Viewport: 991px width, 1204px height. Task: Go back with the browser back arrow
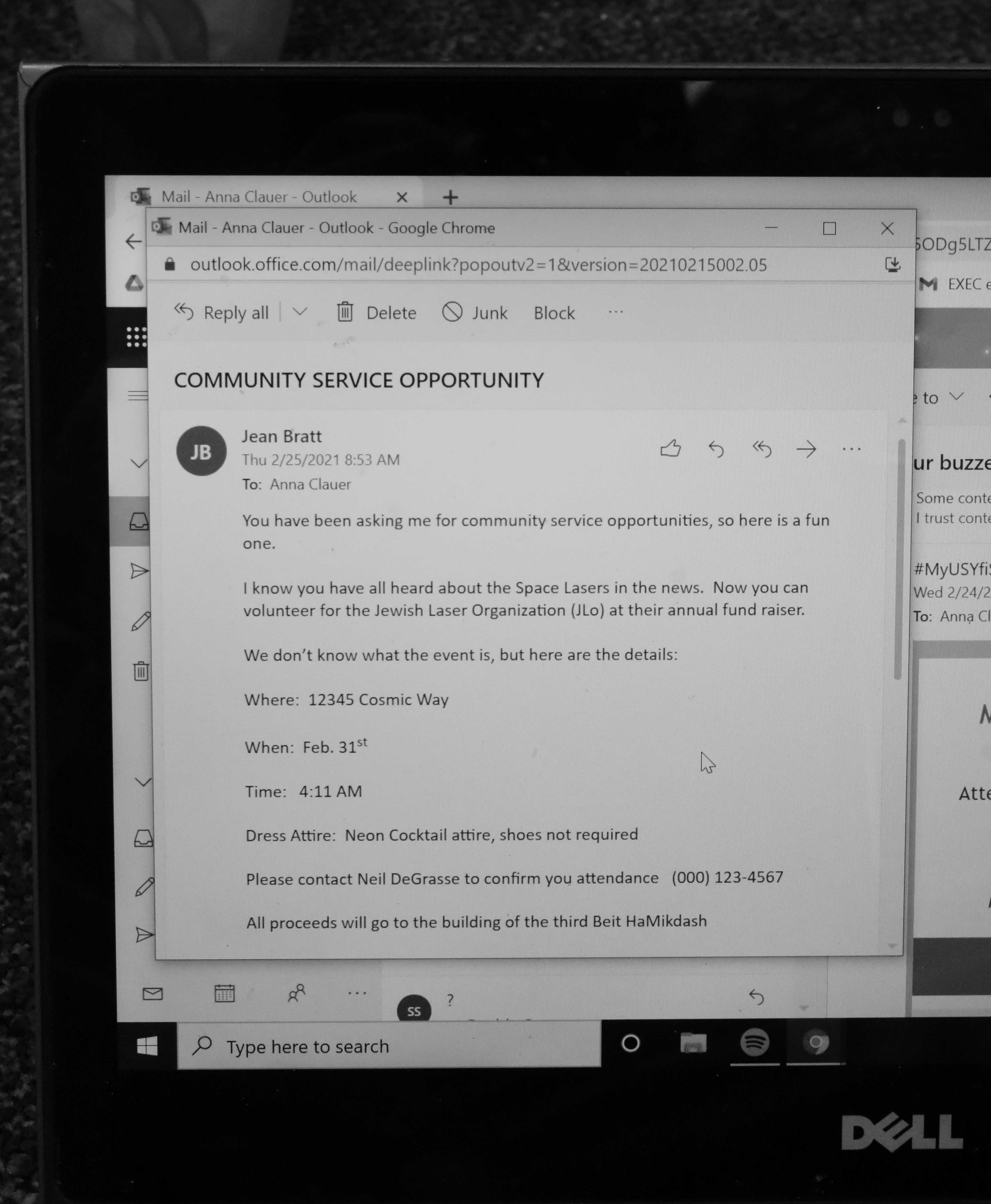133,241
